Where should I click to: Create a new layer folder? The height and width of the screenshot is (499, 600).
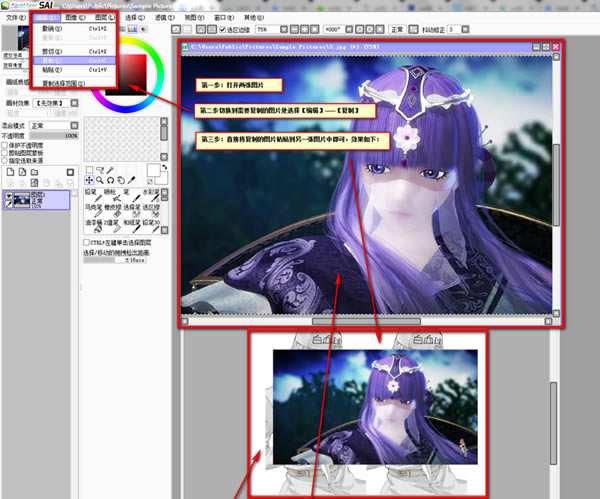point(34,172)
